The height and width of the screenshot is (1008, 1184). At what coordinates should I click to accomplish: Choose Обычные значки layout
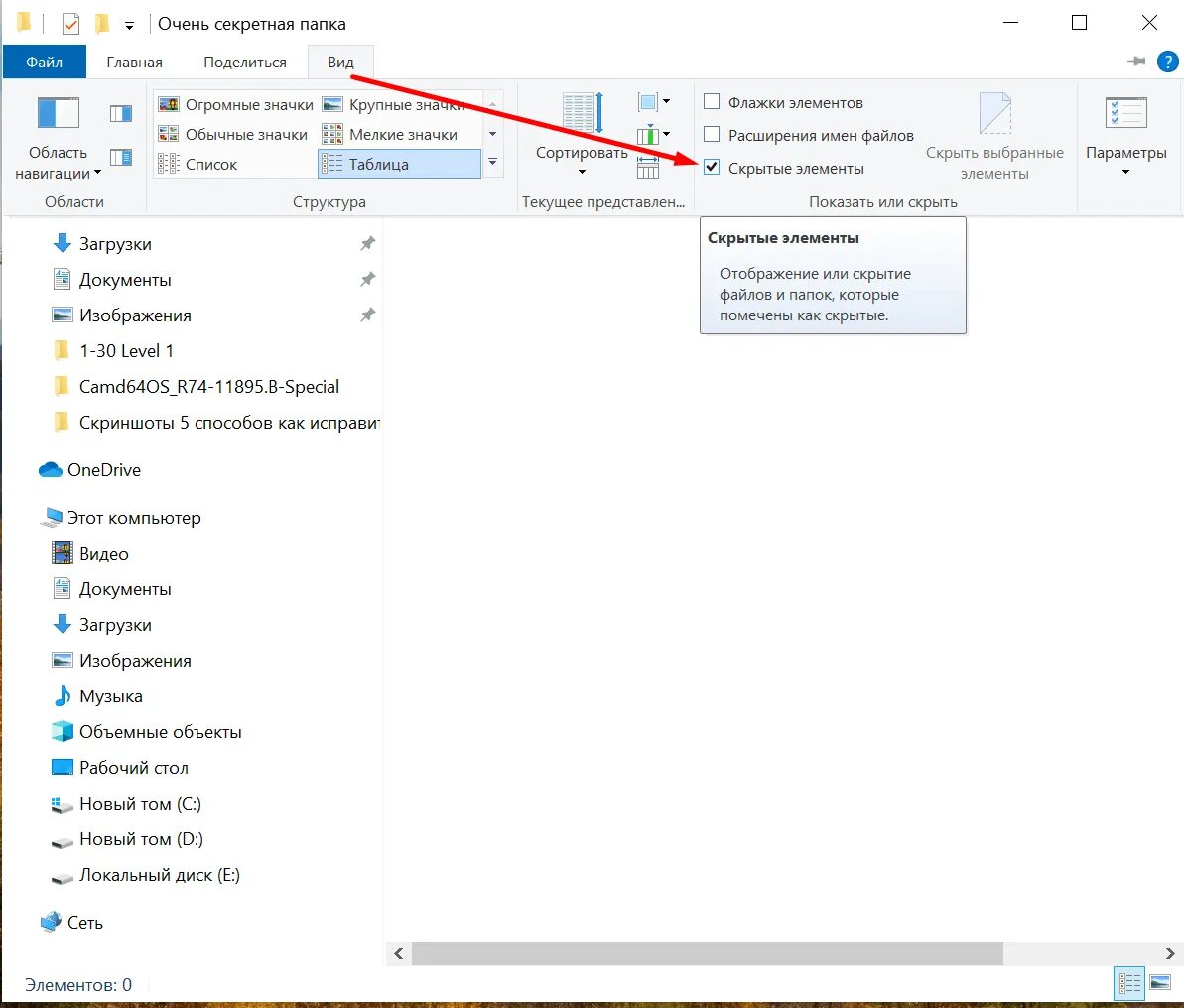point(232,134)
